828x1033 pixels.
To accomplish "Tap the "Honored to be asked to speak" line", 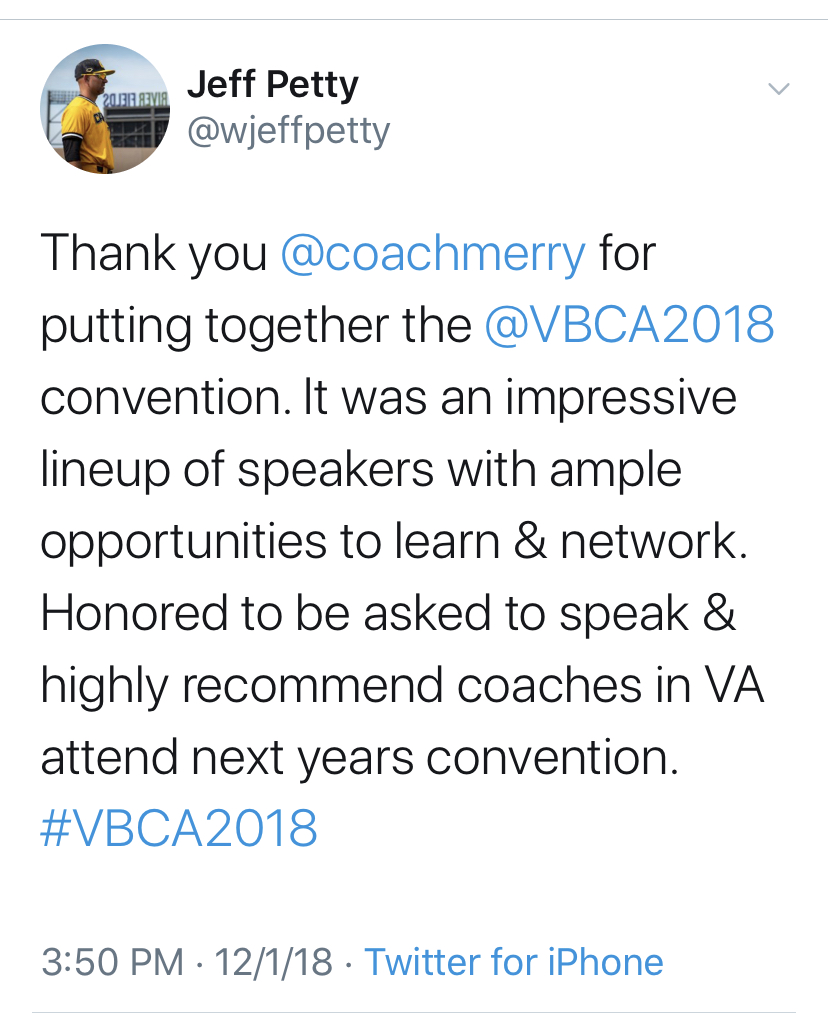I will tap(364, 613).
